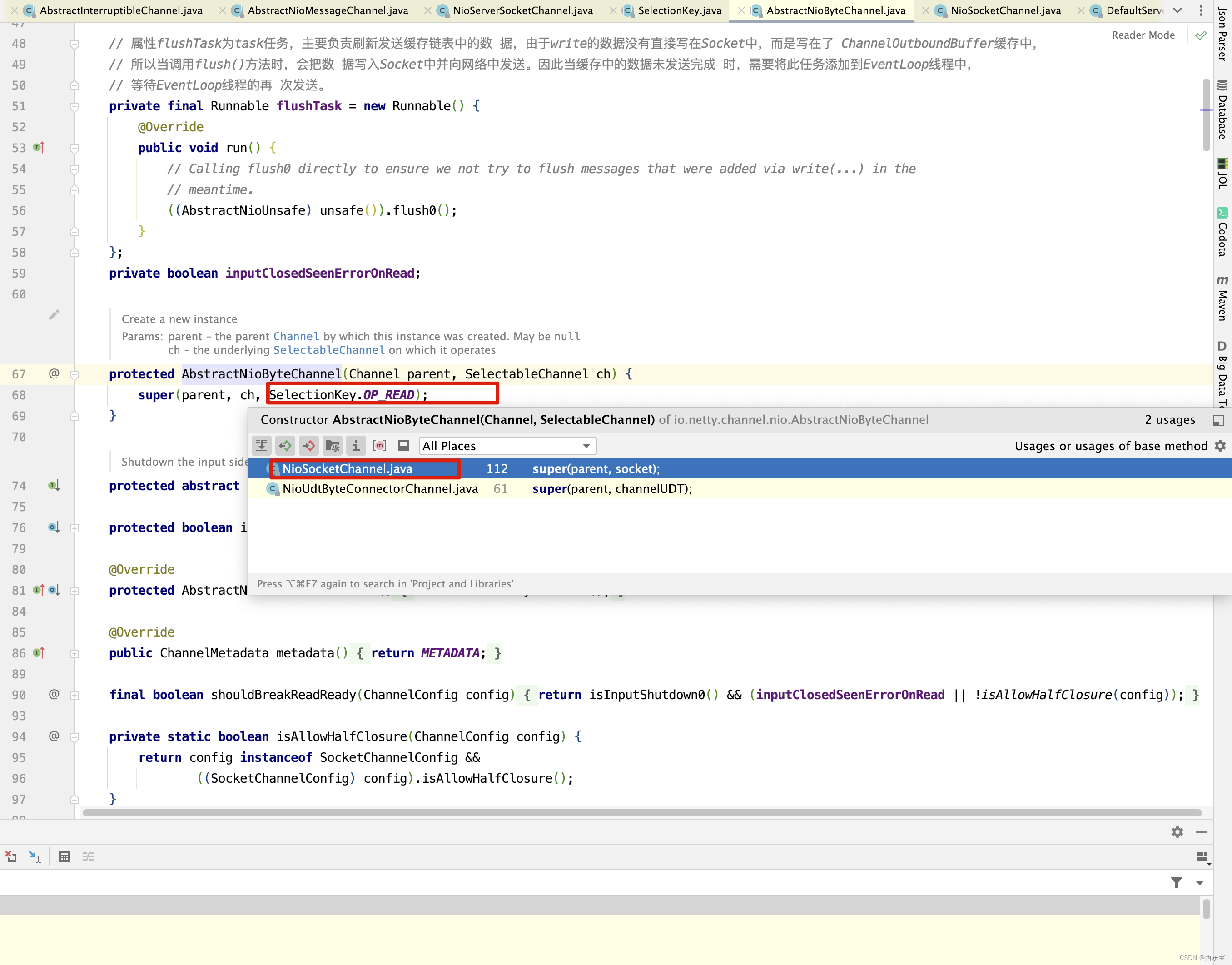Select NioSocketChannel.java usage row
The height and width of the screenshot is (965, 1232).
click(x=740, y=468)
